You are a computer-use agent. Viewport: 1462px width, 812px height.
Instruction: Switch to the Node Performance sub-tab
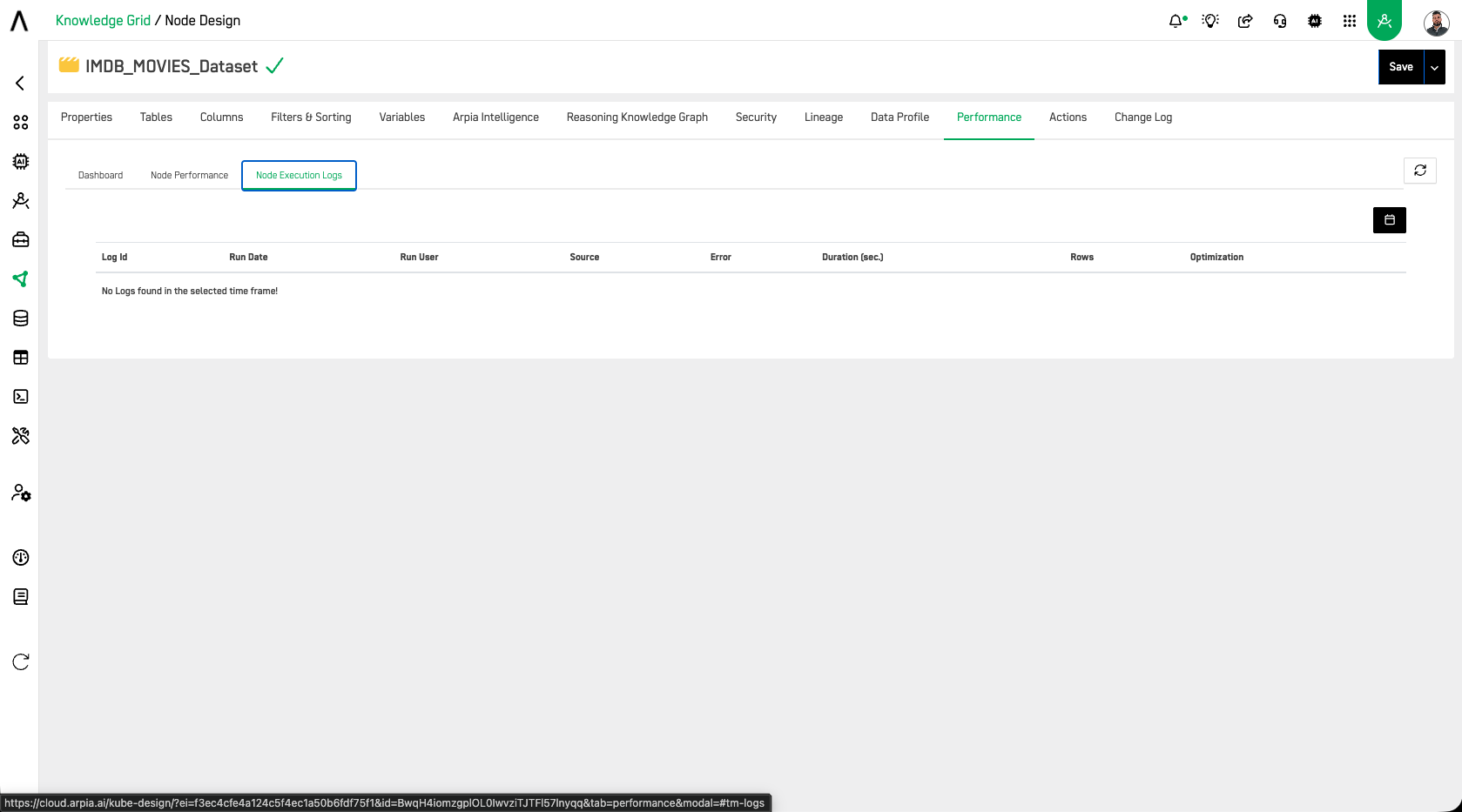coord(189,176)
